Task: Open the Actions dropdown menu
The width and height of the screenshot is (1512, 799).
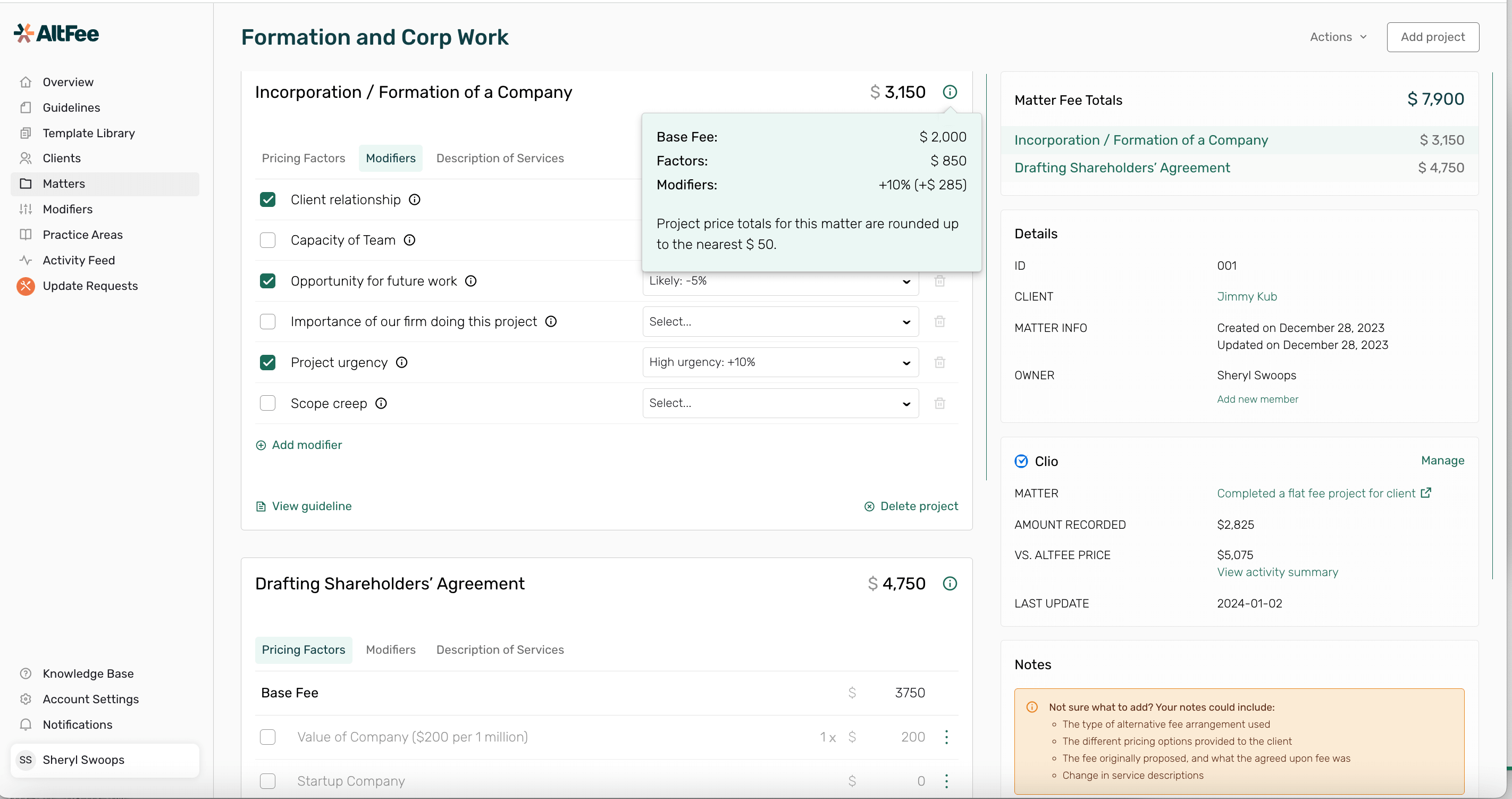Action: tap(1338, 37)
